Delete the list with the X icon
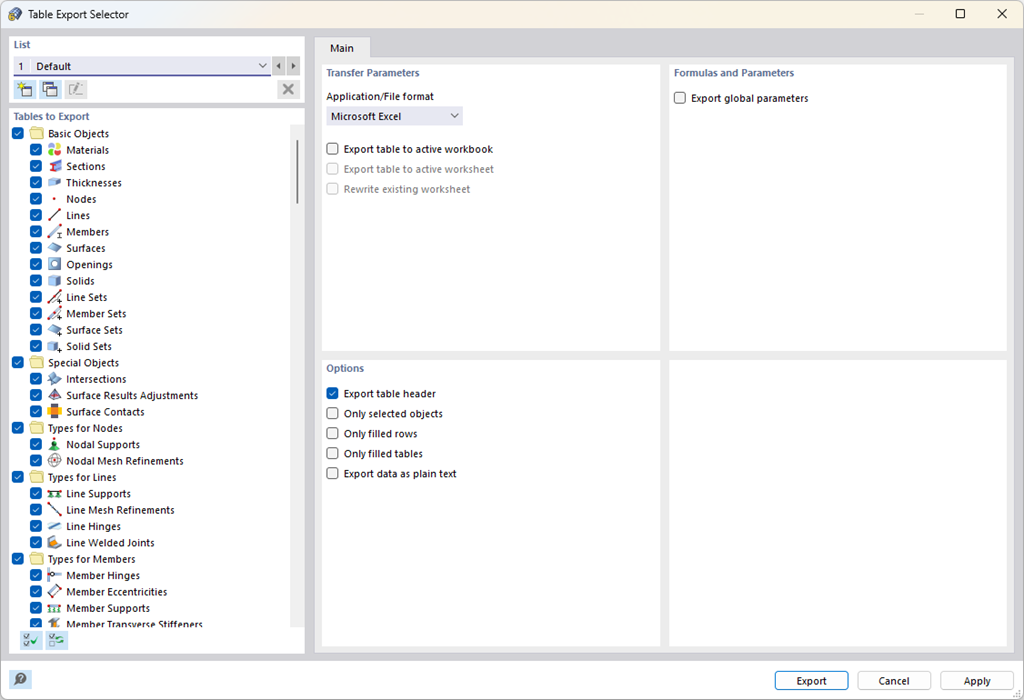1024x700 pixels. (x=288, y=89)
